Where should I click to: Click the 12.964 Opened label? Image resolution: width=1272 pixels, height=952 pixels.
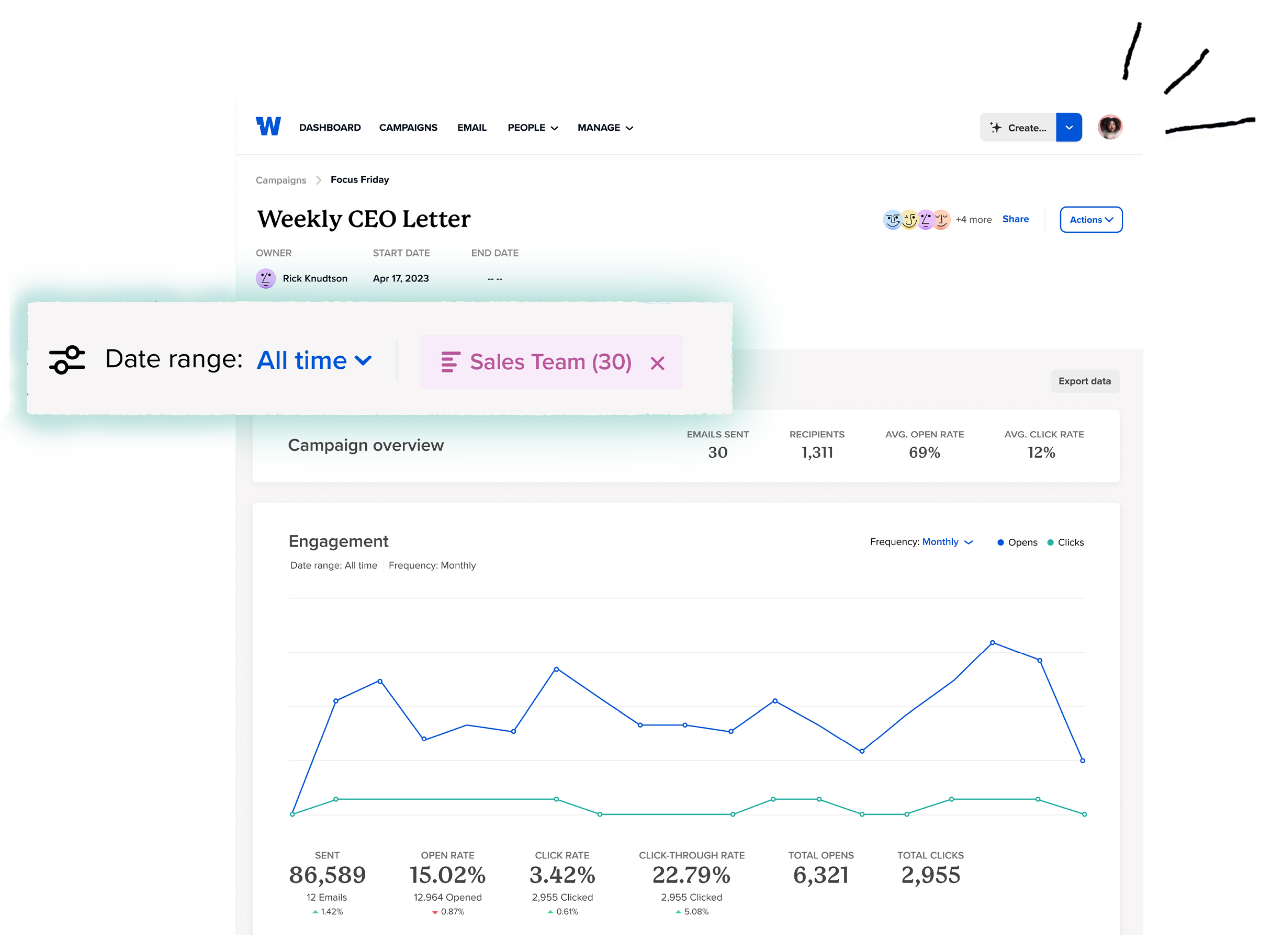pyautogui.click(x=447, y=897)
